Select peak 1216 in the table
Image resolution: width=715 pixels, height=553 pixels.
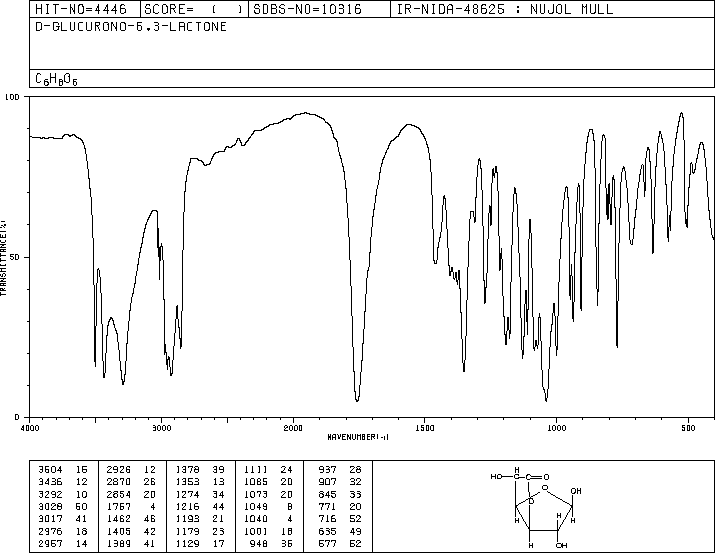(x=187, y=506)
